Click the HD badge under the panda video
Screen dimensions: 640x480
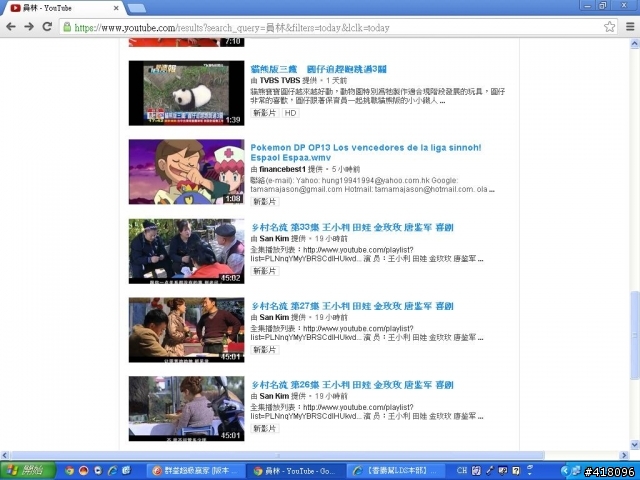291,113
